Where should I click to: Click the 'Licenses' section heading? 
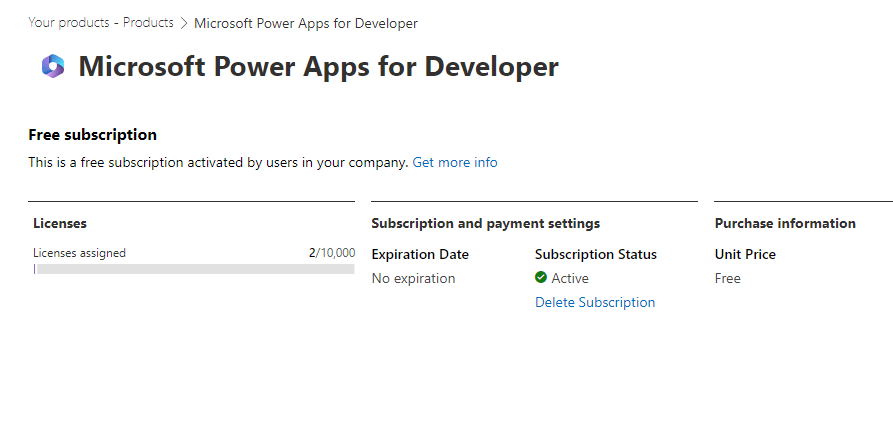click(60, 223)
